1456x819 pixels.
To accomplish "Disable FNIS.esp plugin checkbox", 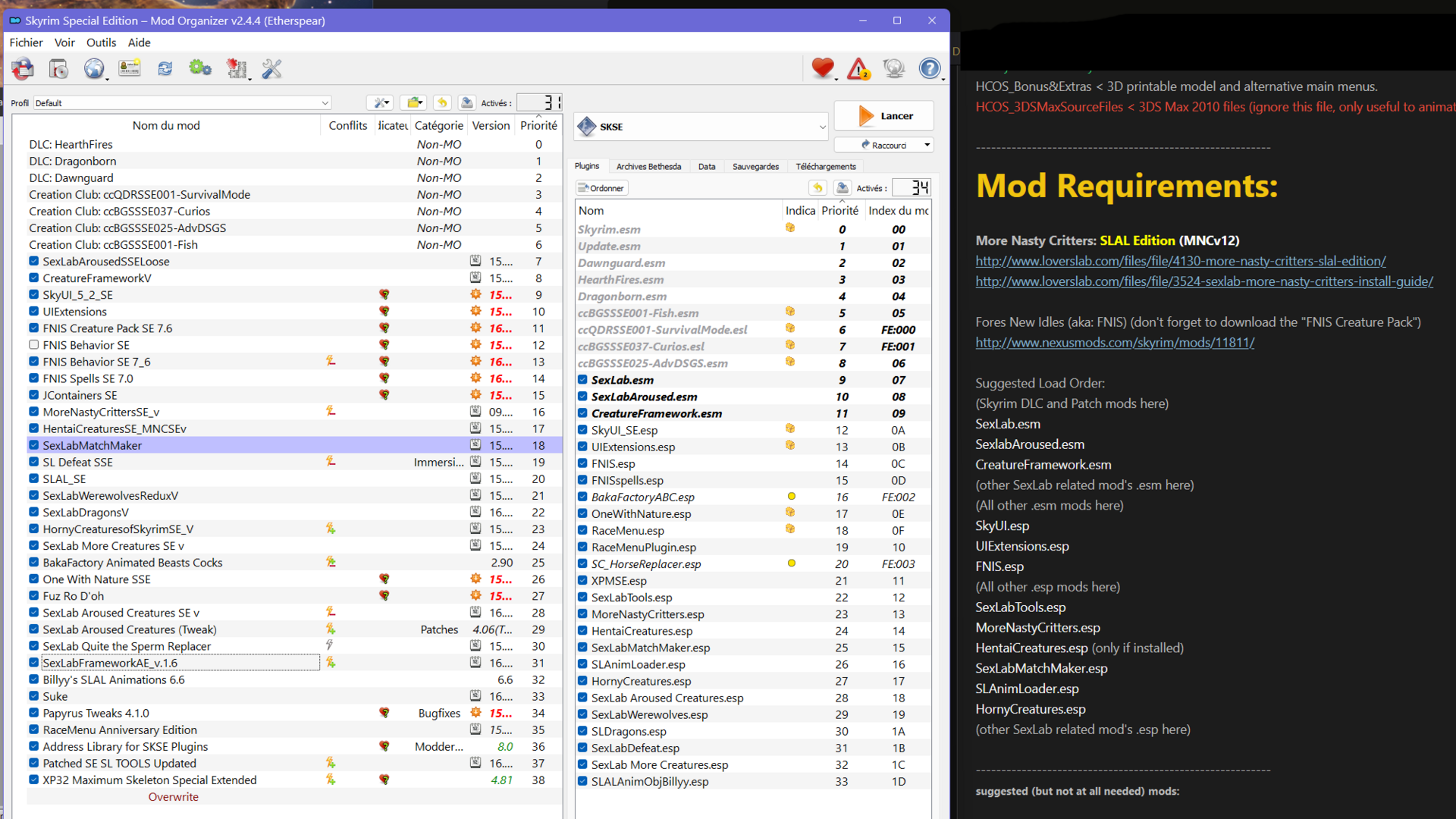I will [582, 463].
